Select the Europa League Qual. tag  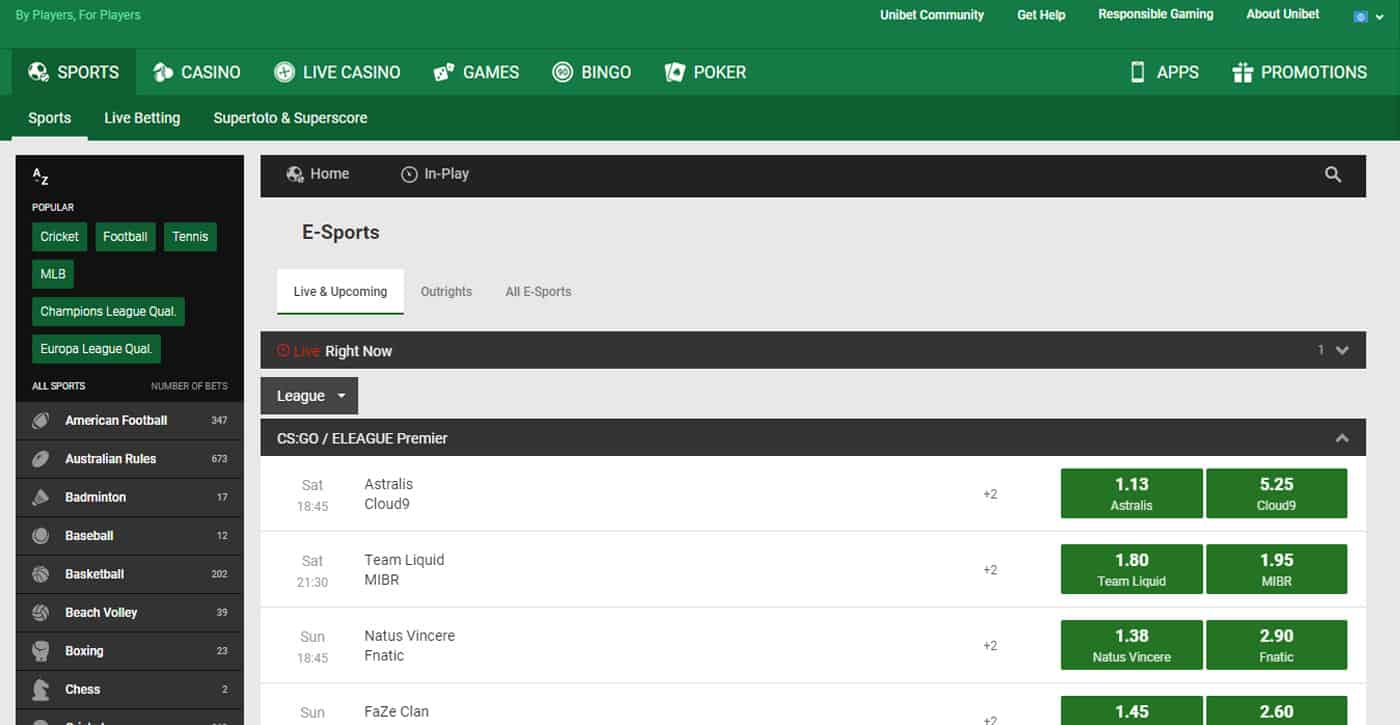[x=96, y=349]
